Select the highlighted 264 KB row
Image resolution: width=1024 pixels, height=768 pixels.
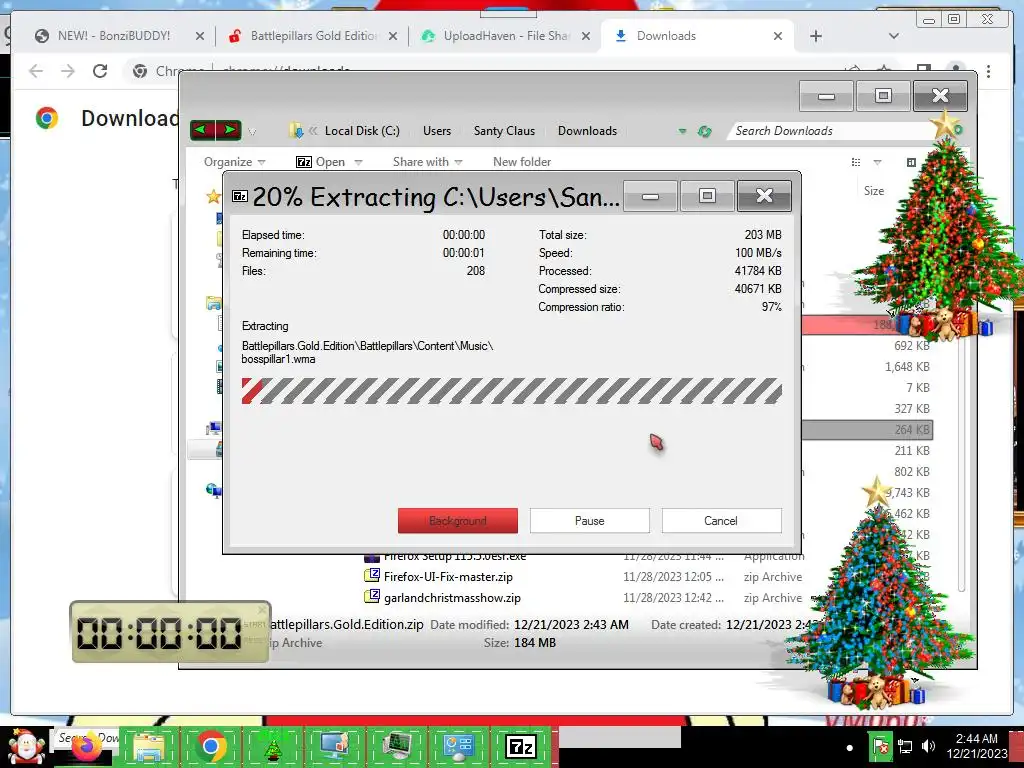(x=867, y=430)
